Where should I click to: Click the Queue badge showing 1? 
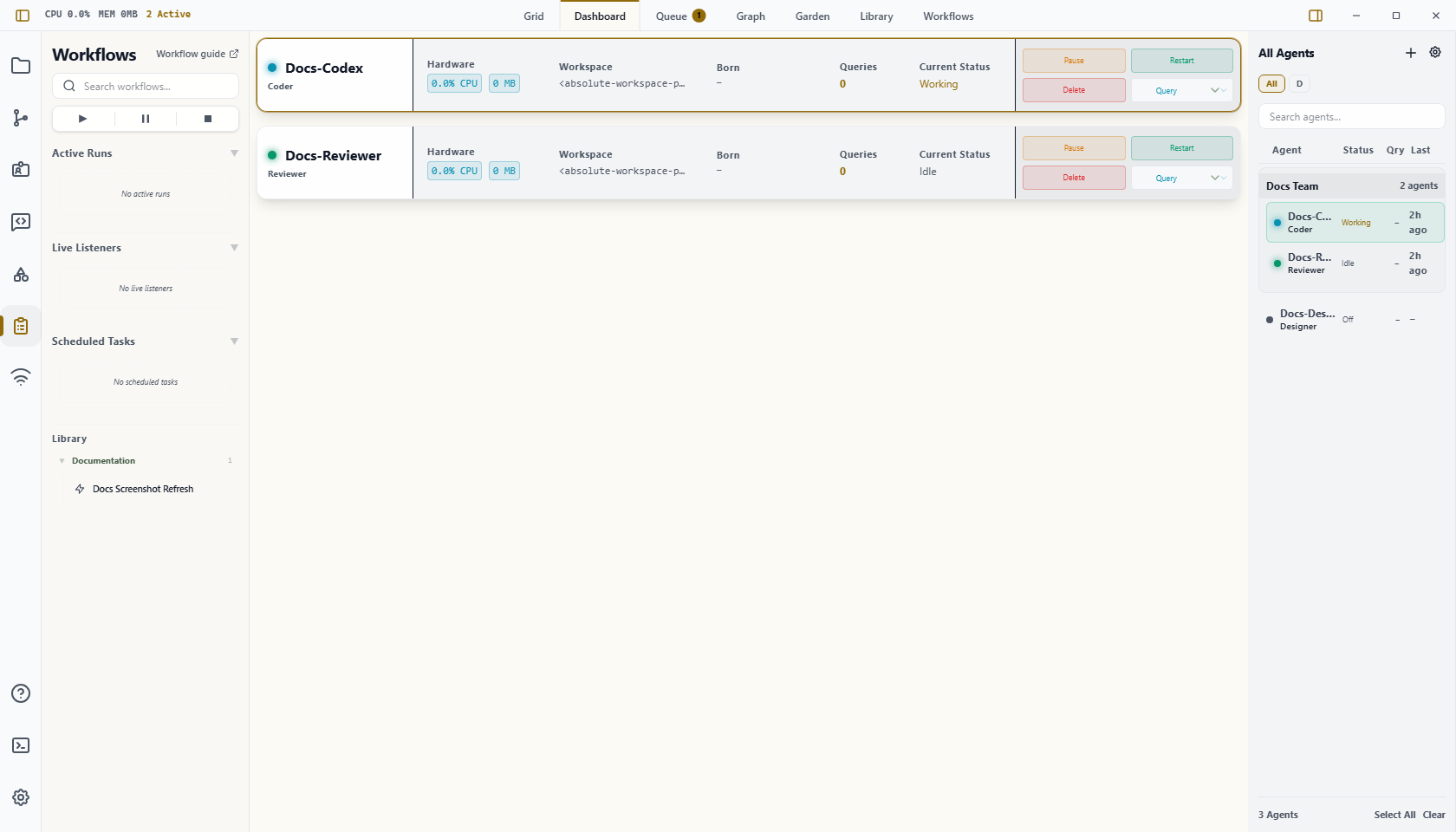699,16
